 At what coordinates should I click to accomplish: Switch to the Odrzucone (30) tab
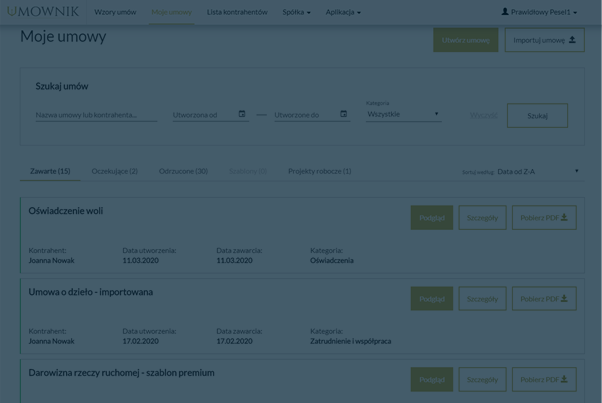coord(184,171)
